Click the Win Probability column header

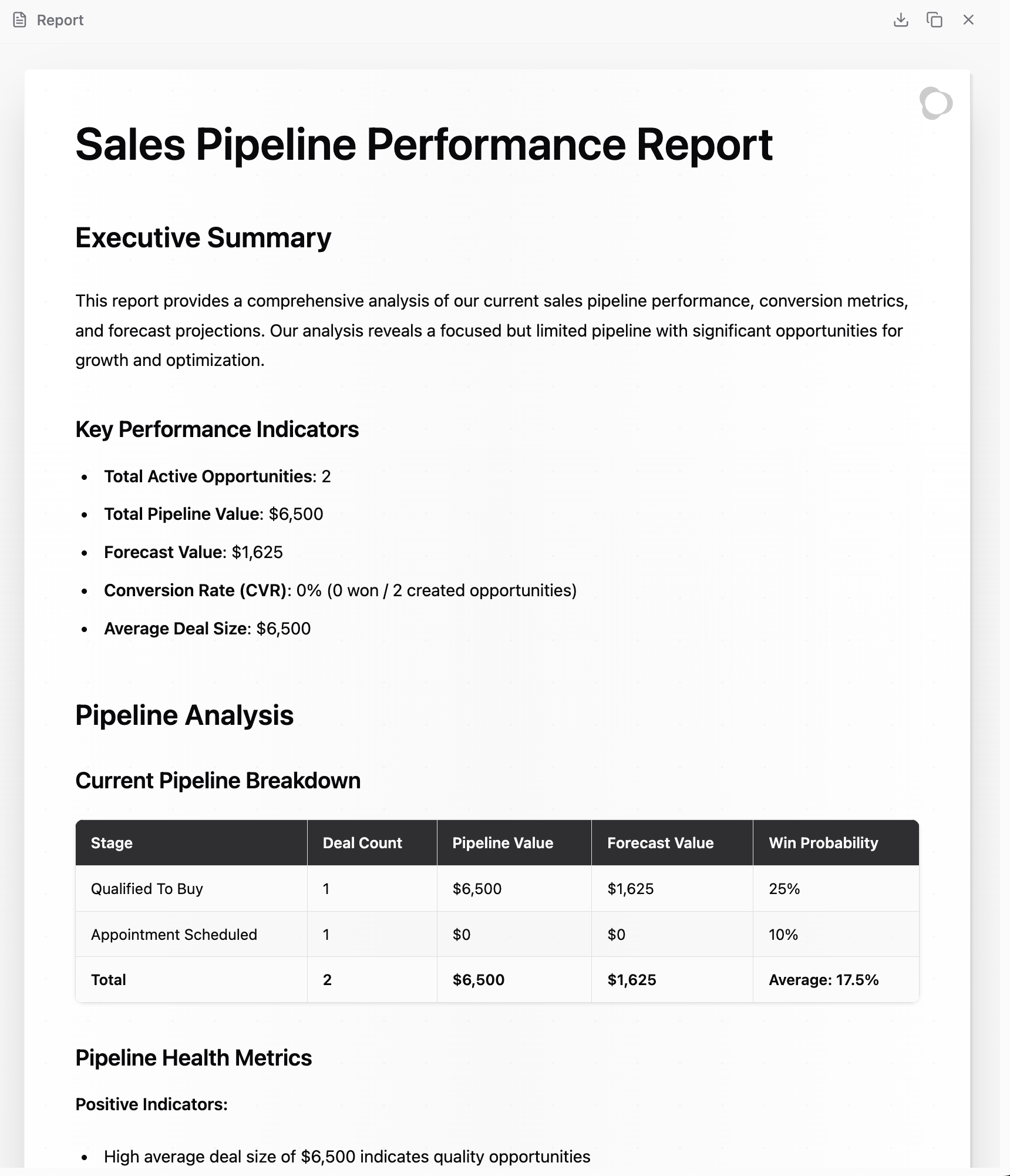823,843
